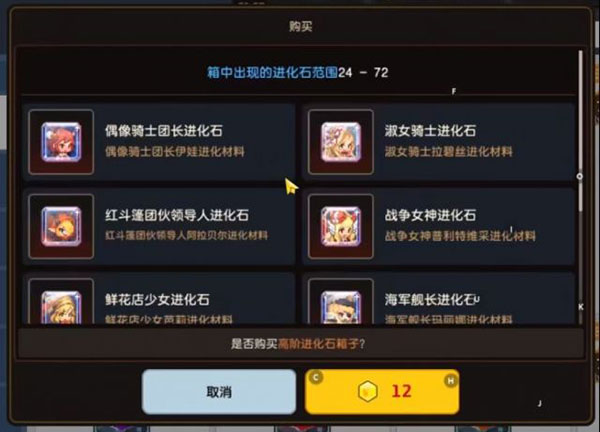The height and width of the screenshot is (432, 600).
Task: Select the 淑女骑士拉碧丝进化材料 description row
Action: (x=448, y=152)
